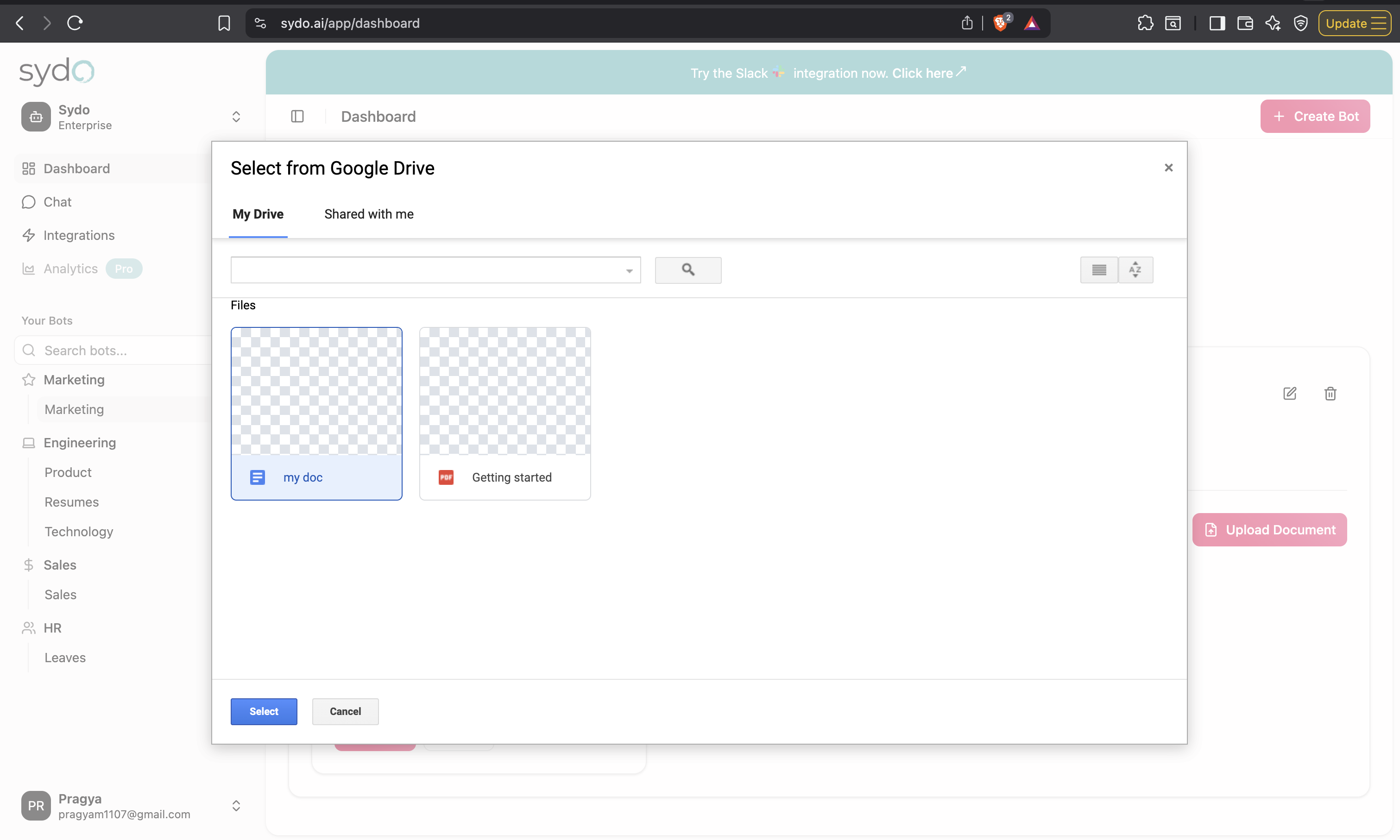Click the trash delete icon
The width and height of the screenshot is (1400, 840).
tap(1331, 394)
